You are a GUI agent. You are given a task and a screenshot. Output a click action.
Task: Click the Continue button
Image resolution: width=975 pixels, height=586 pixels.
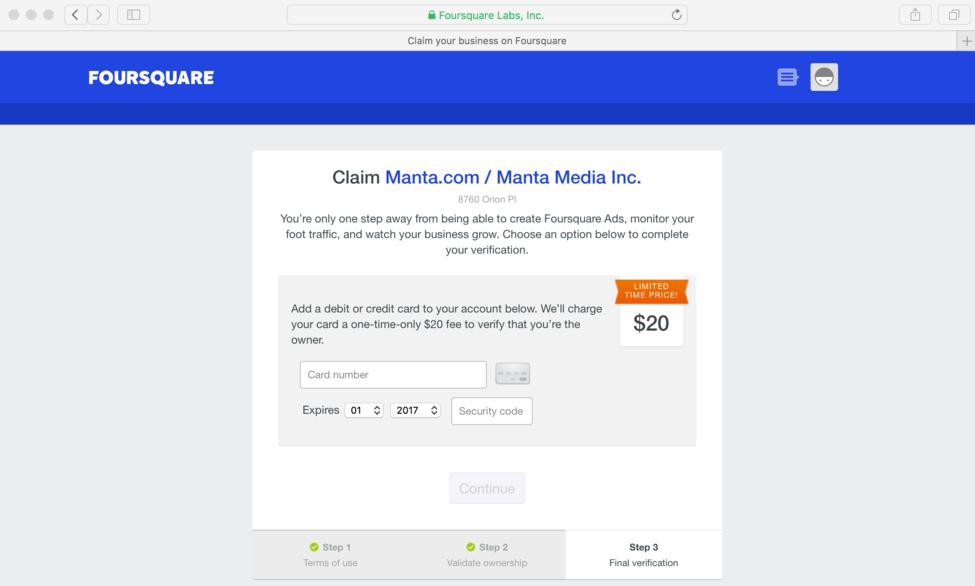tap(487, 488)
